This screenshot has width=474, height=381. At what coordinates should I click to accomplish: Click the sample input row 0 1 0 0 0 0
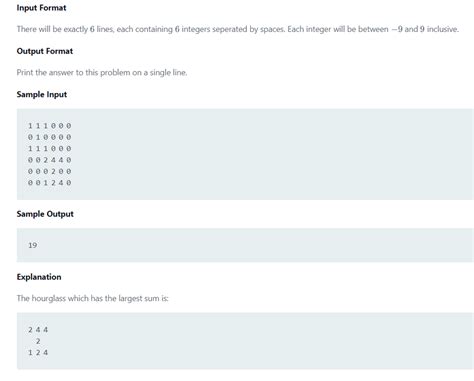click(x=49, y=137)
